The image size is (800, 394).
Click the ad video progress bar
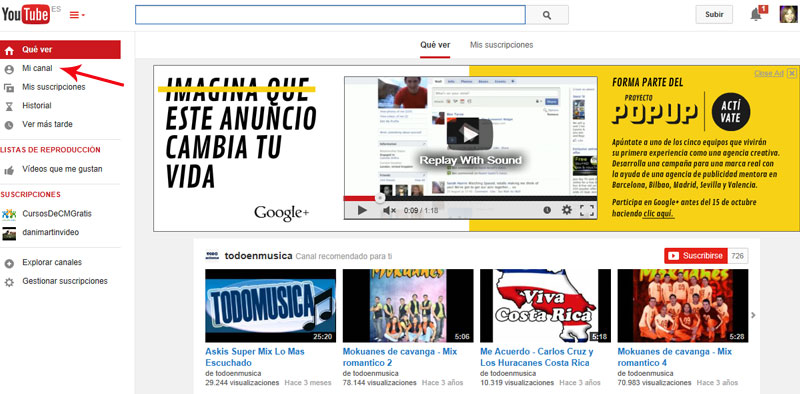point(470,198)
